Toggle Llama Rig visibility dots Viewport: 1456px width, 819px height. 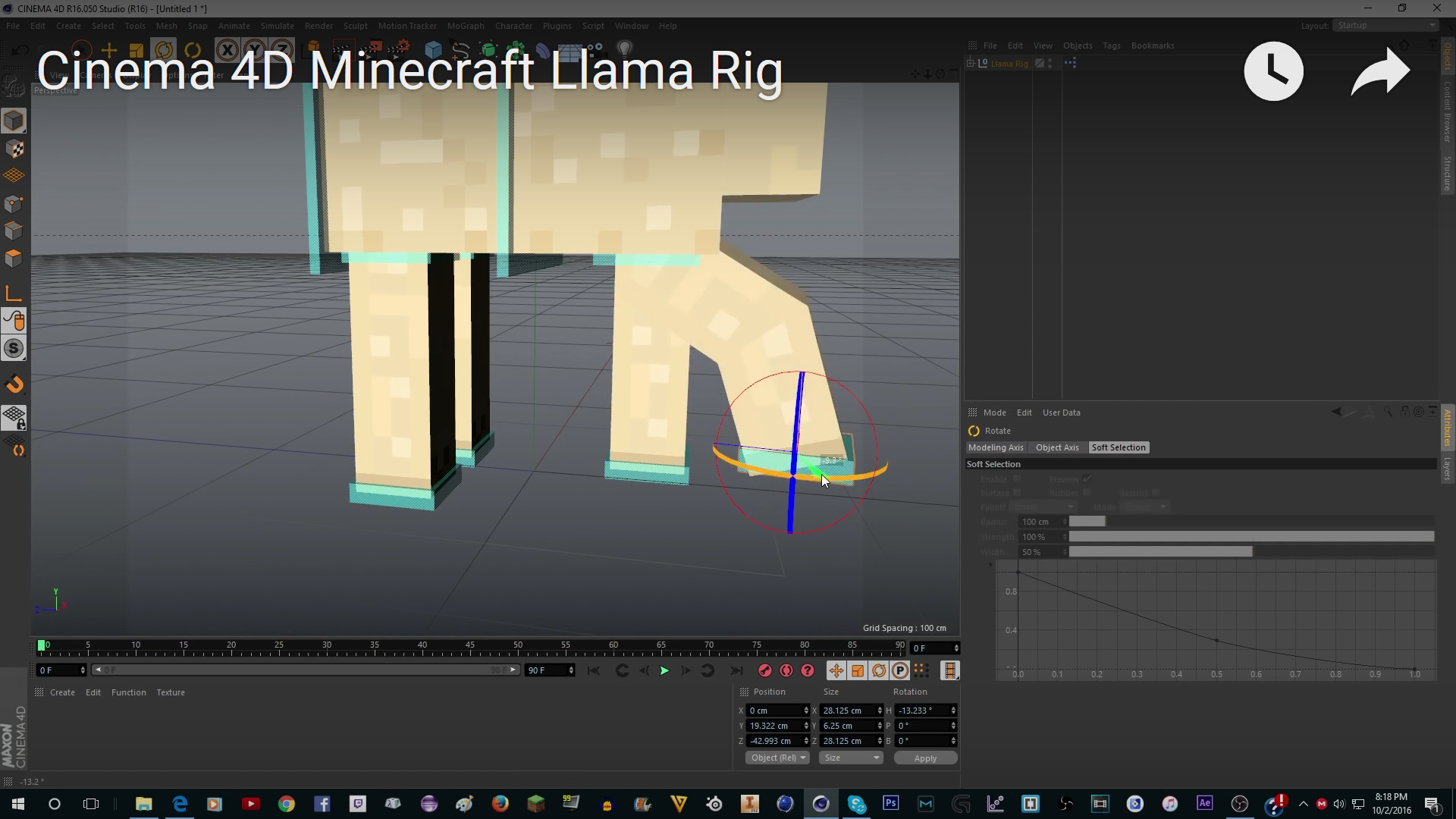[1050, 64]
